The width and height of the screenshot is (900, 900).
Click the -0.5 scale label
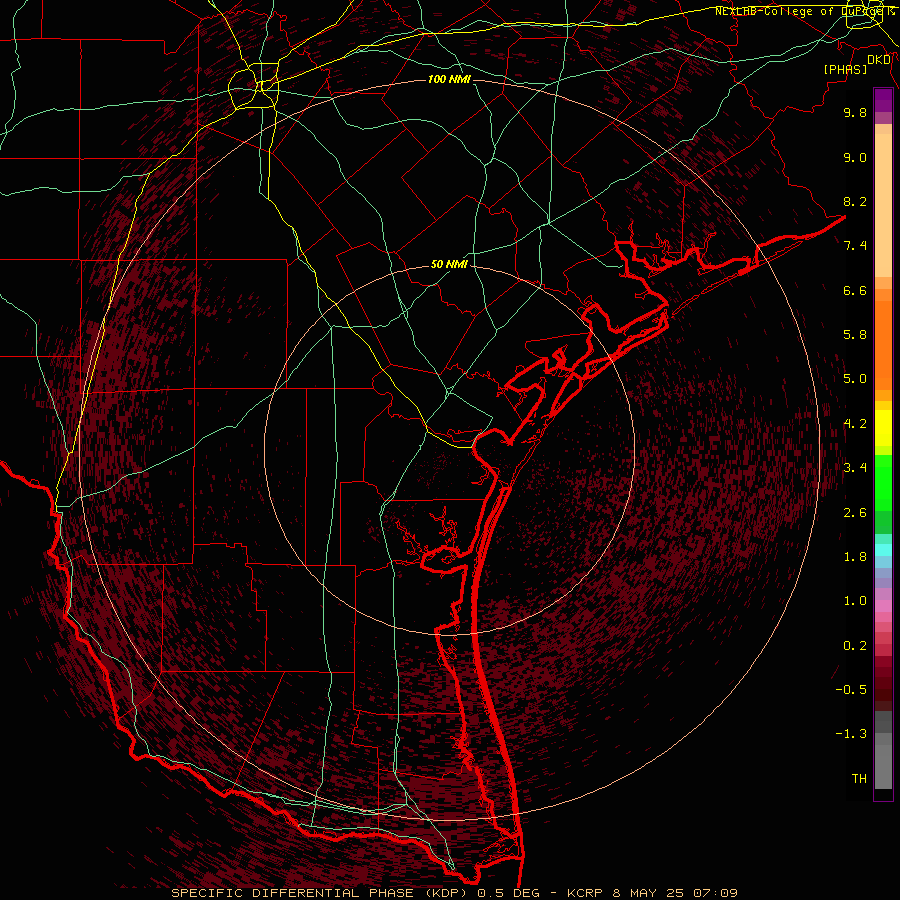pos(851,690)
